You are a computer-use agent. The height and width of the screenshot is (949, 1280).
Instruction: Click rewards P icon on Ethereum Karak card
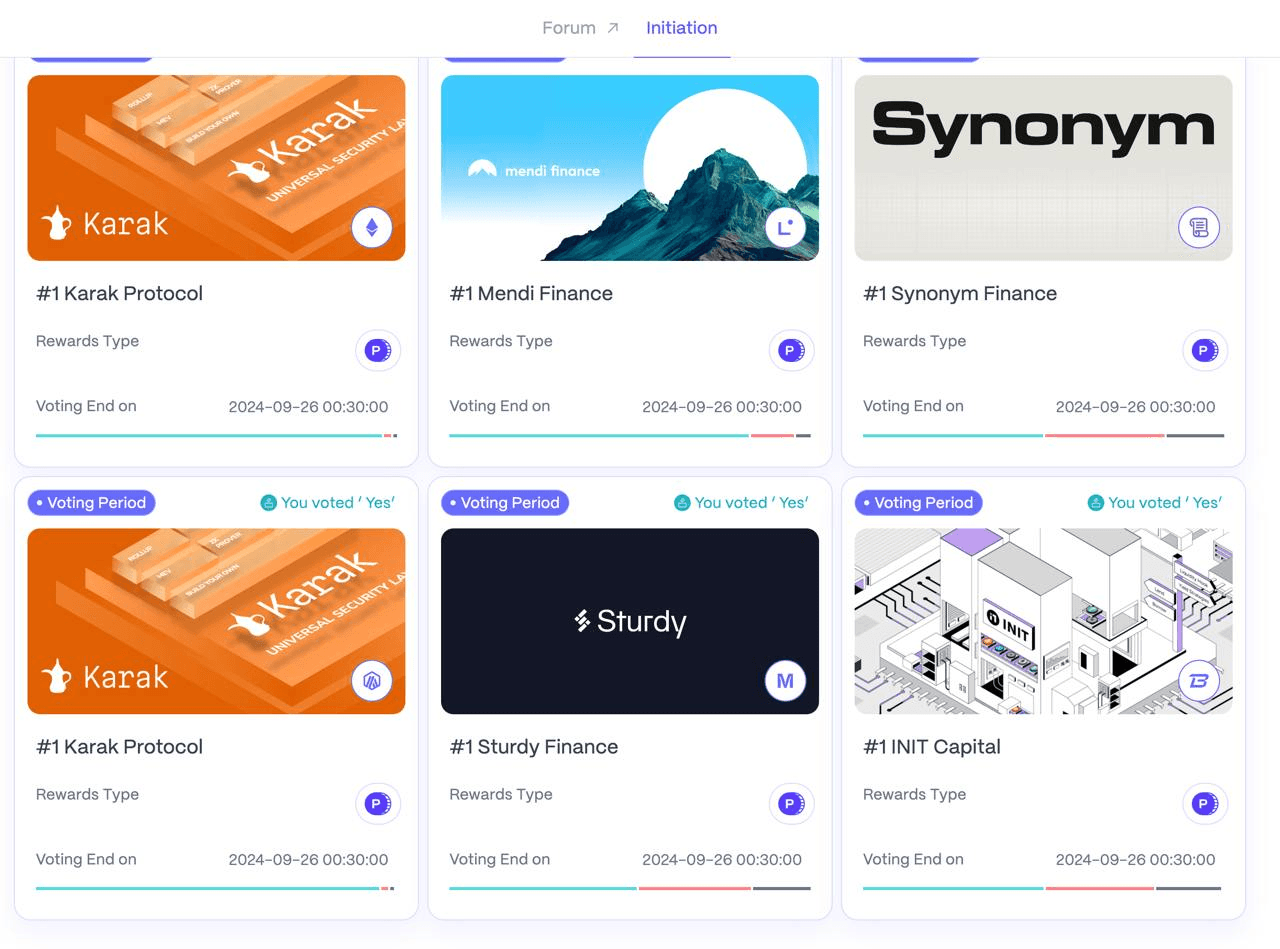378,351
